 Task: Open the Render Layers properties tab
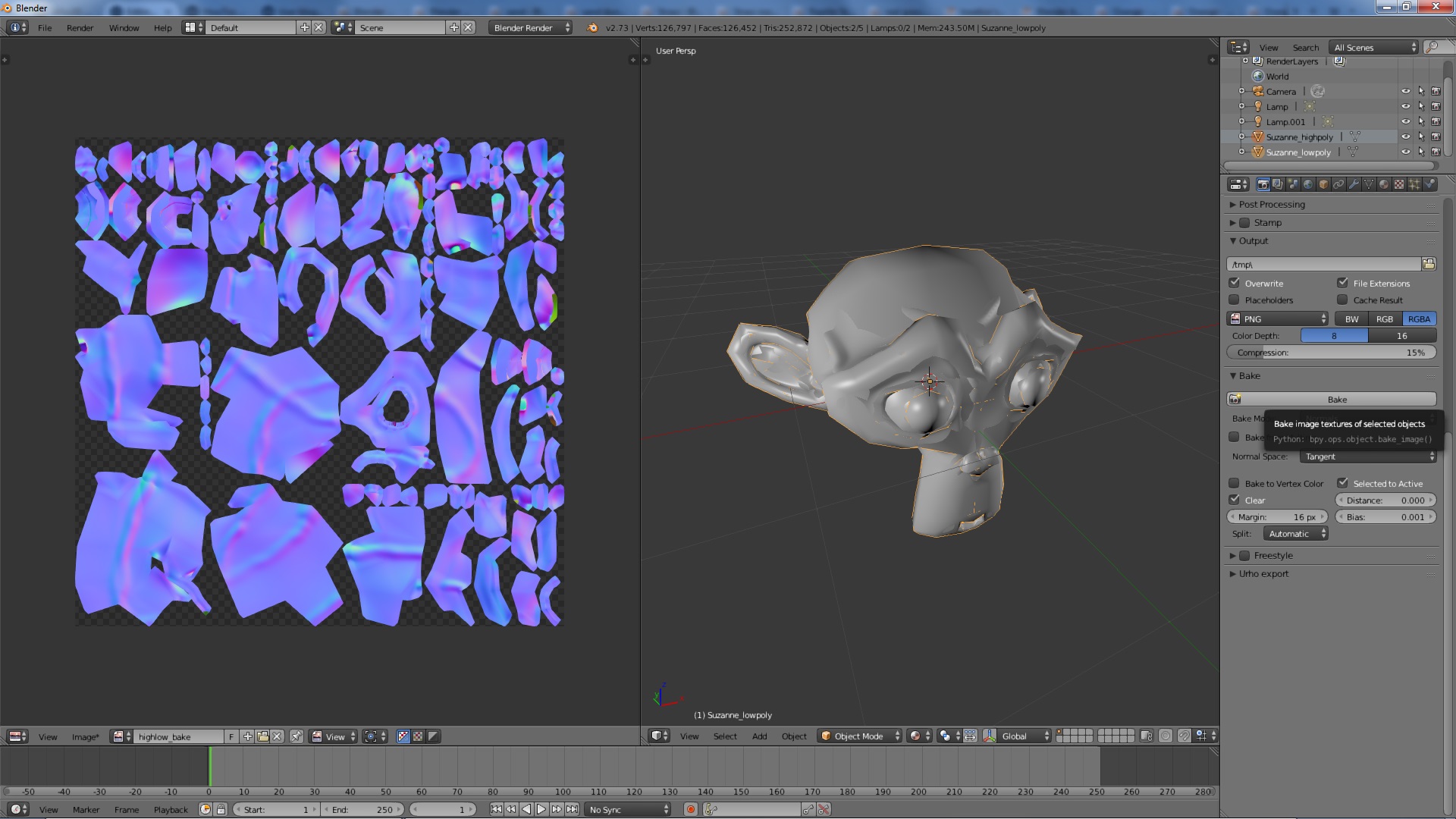point(1278,184)
